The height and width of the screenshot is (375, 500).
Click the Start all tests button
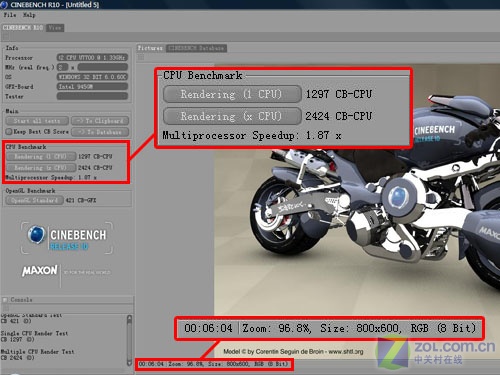(x=37, y=121)
